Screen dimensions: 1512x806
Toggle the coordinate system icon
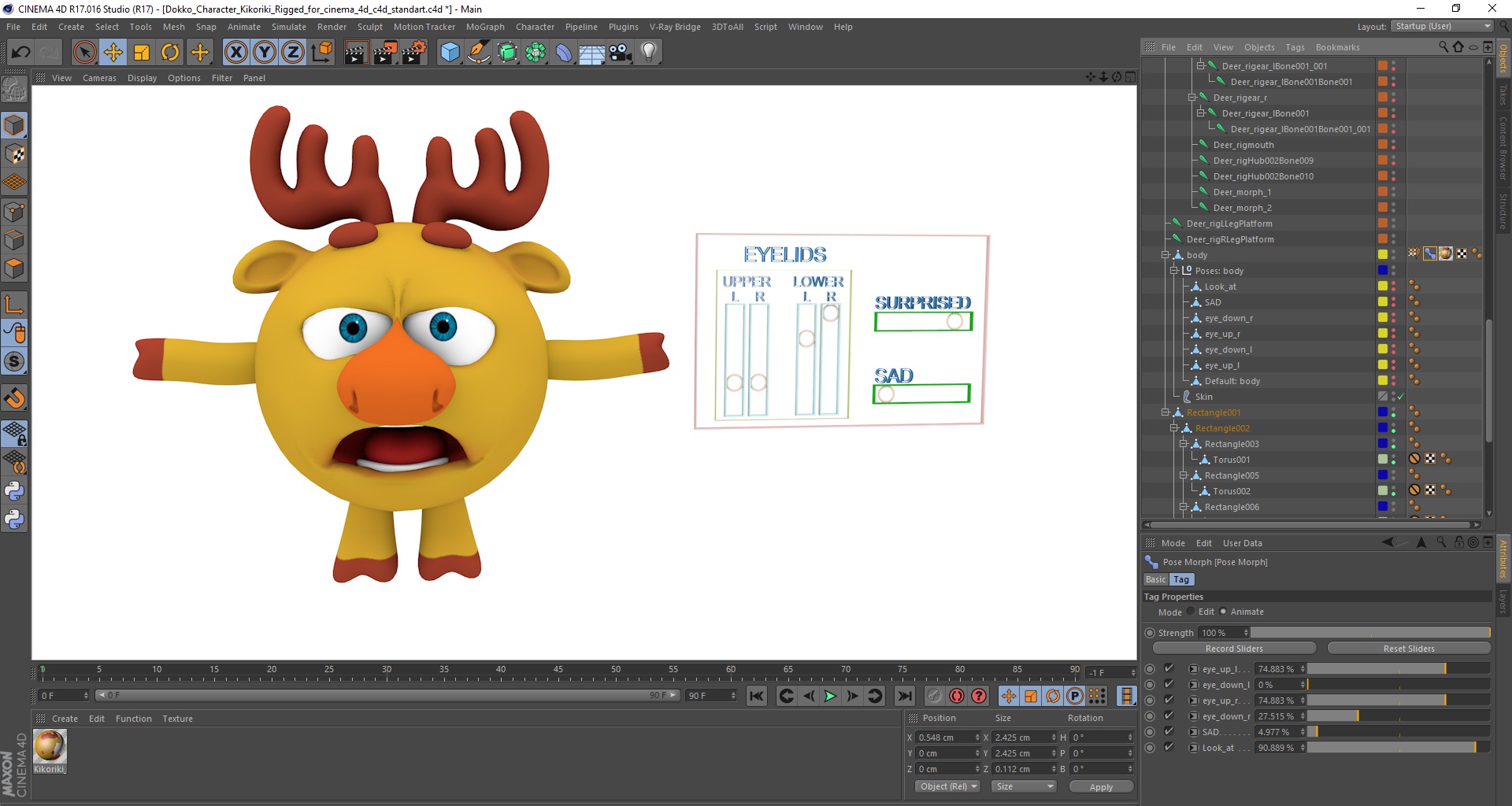point(322,53)
